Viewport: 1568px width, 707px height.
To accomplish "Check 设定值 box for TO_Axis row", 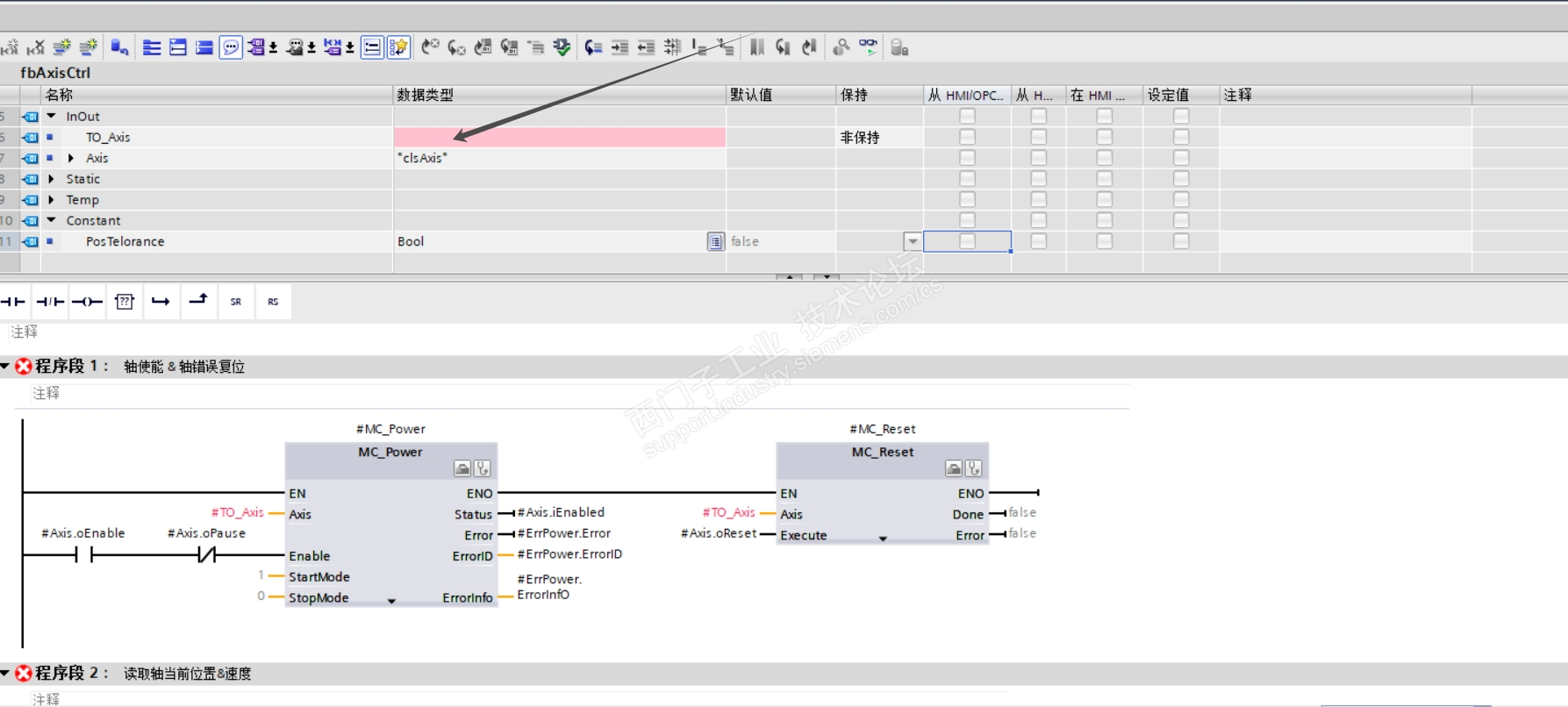I will (1181, 137).
